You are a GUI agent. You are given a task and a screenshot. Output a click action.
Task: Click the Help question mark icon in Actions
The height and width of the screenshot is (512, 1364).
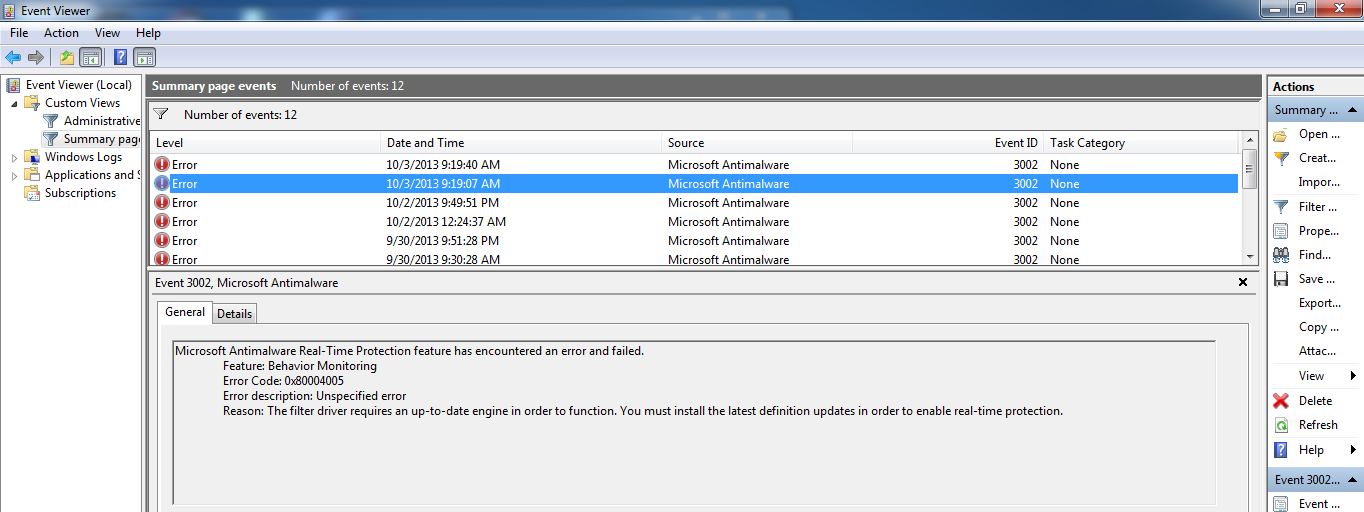(1281, 450)
